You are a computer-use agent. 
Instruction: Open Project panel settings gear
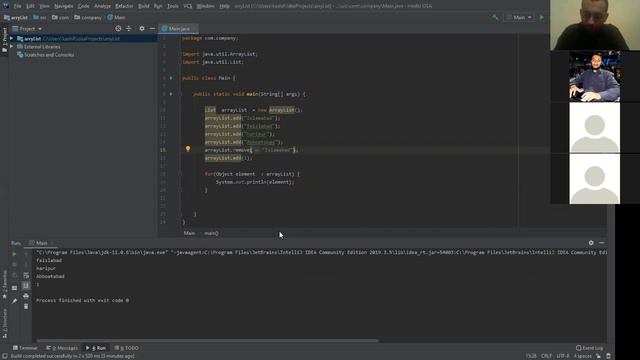click(x=142, y=29)
